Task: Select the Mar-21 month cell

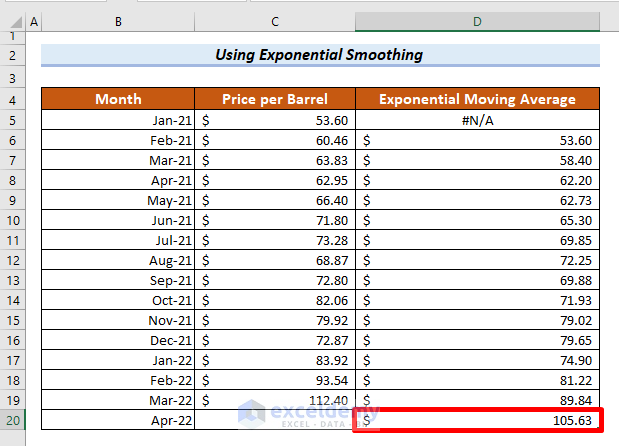Action: click(118, 160)
